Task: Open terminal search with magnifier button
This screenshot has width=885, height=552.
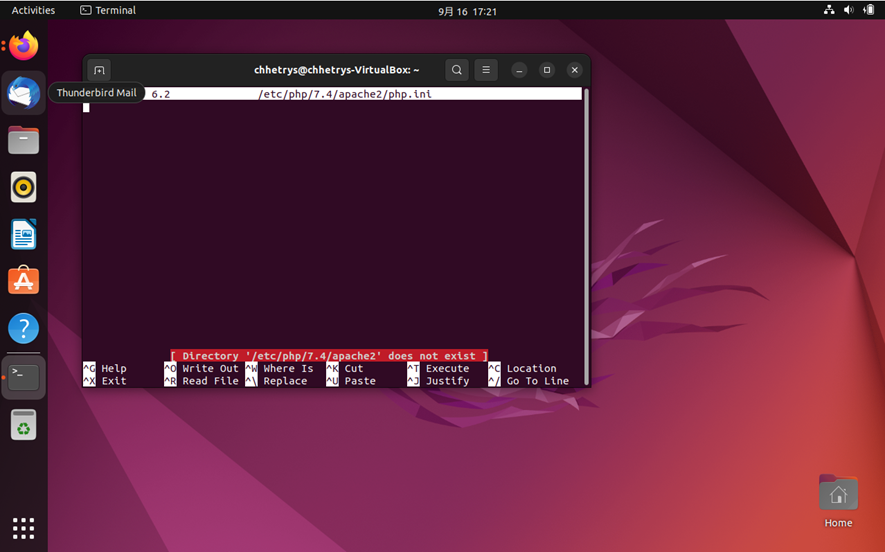Action: pos(457,70)
